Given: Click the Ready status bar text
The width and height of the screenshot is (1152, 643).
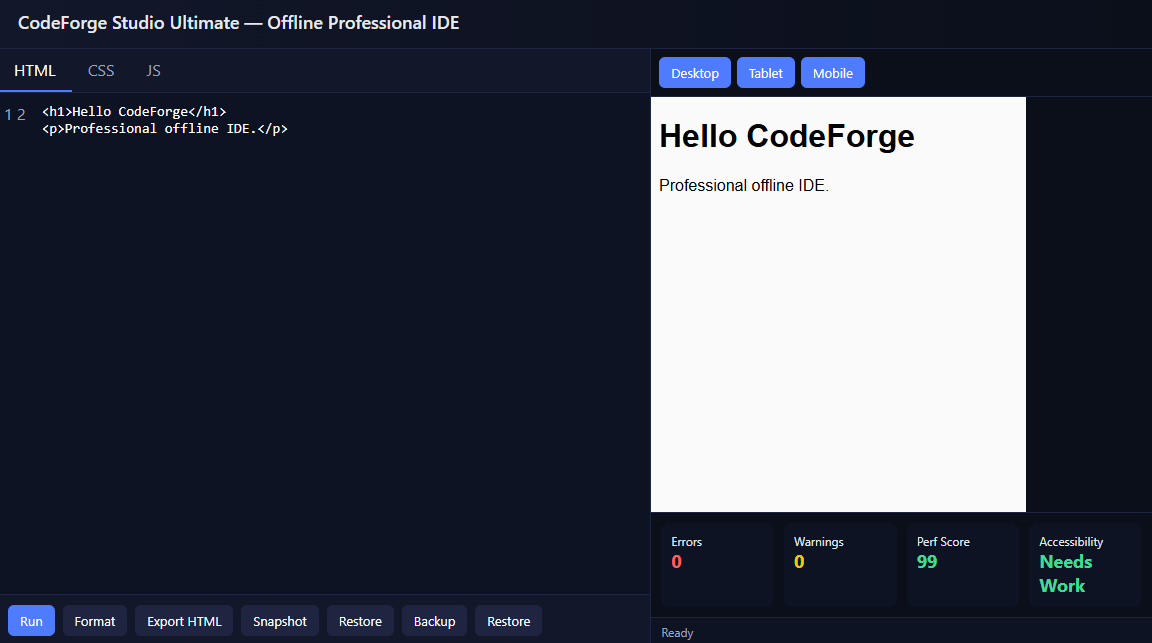Looking at the screenshot, I should click(677, 633).
